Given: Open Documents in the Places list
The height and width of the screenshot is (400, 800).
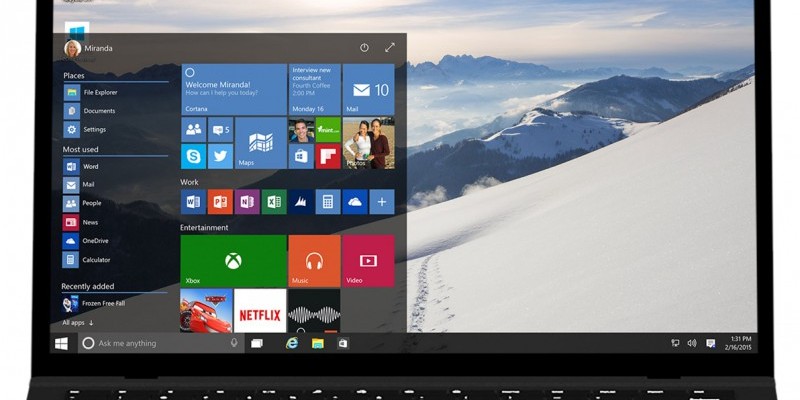Looking at the screenshot, I should coord(90,111).
